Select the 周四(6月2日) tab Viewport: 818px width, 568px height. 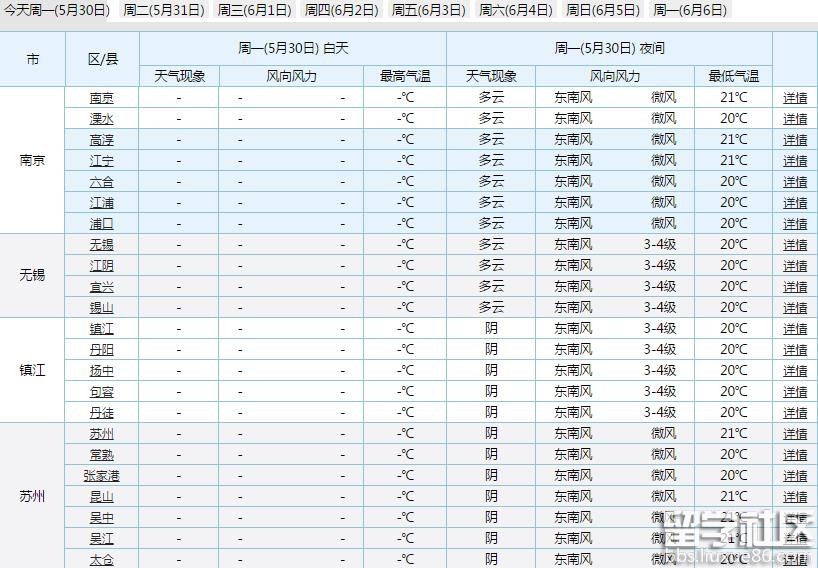[341, 10]
